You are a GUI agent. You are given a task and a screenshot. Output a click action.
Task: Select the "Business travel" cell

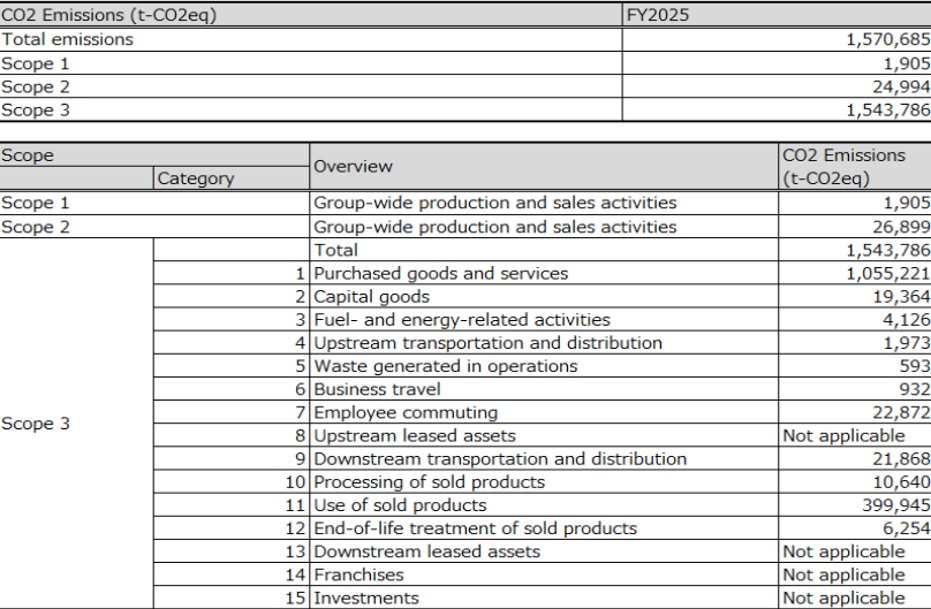[544, 389]
